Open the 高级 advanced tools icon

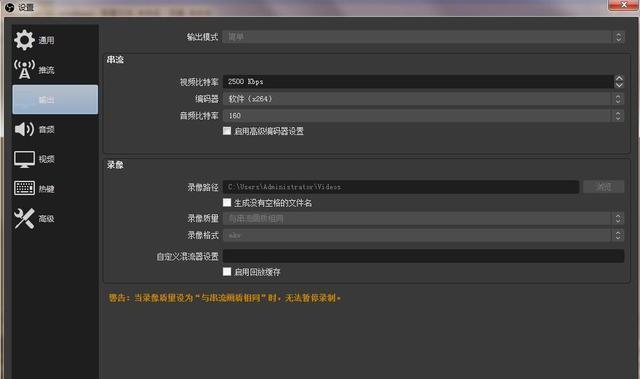pyautogui.click(x=24, y=218)
